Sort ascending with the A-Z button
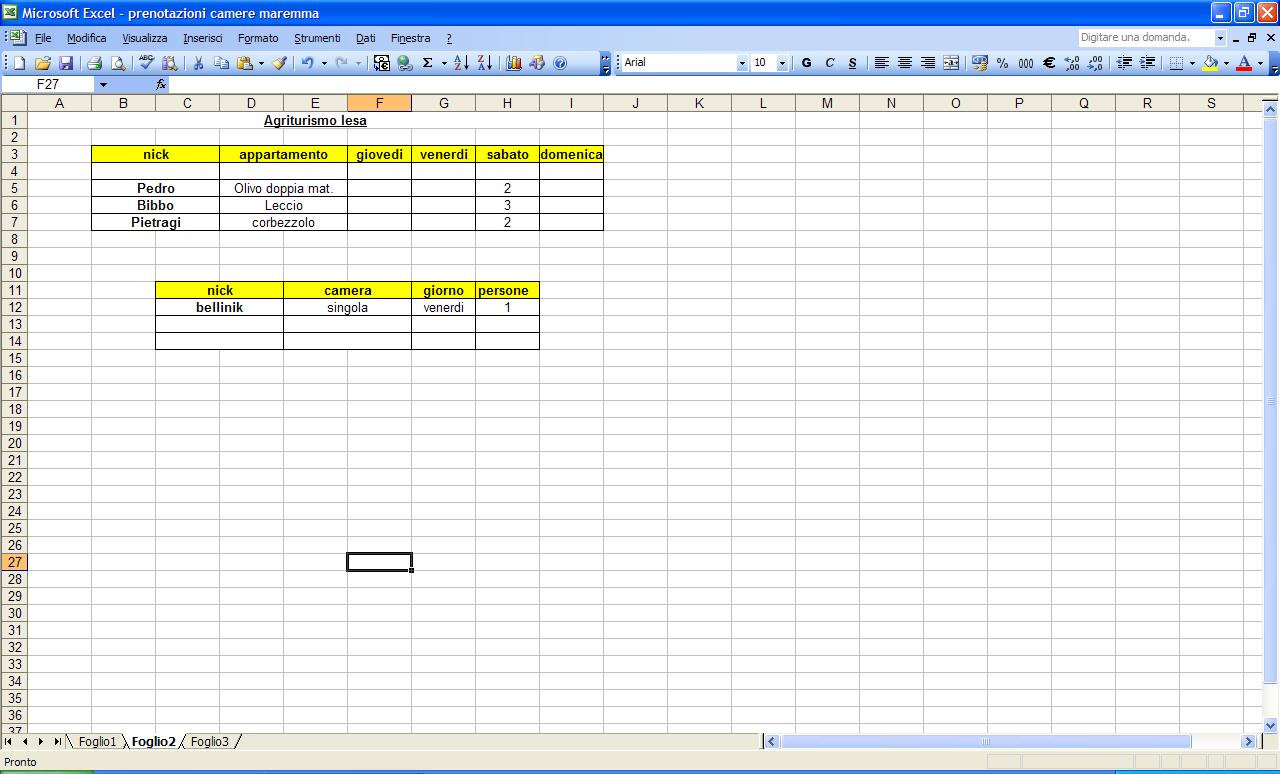The image size is (1280, 774). 461,63
